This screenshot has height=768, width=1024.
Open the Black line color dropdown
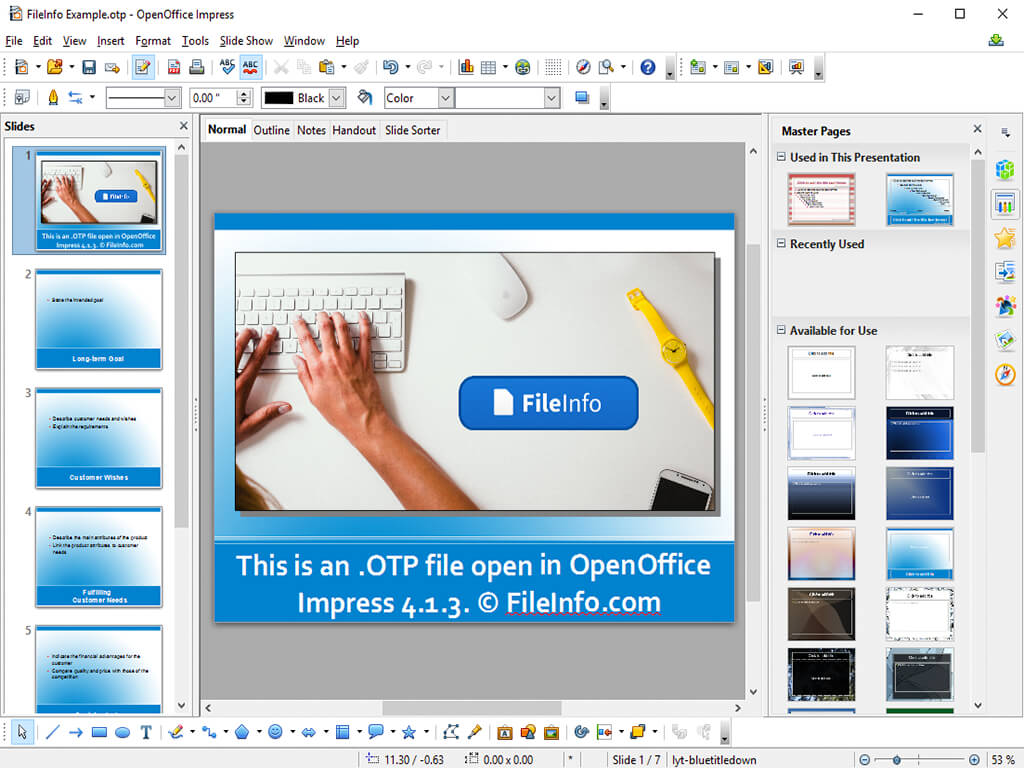(337, 98)
